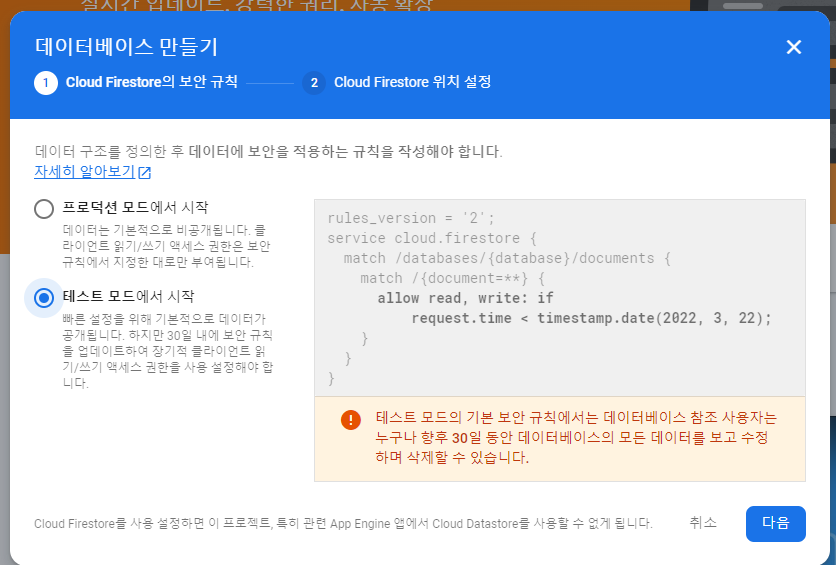Click the 데이터 구조를 정의한 후 intro sentence

coord(268,151)
